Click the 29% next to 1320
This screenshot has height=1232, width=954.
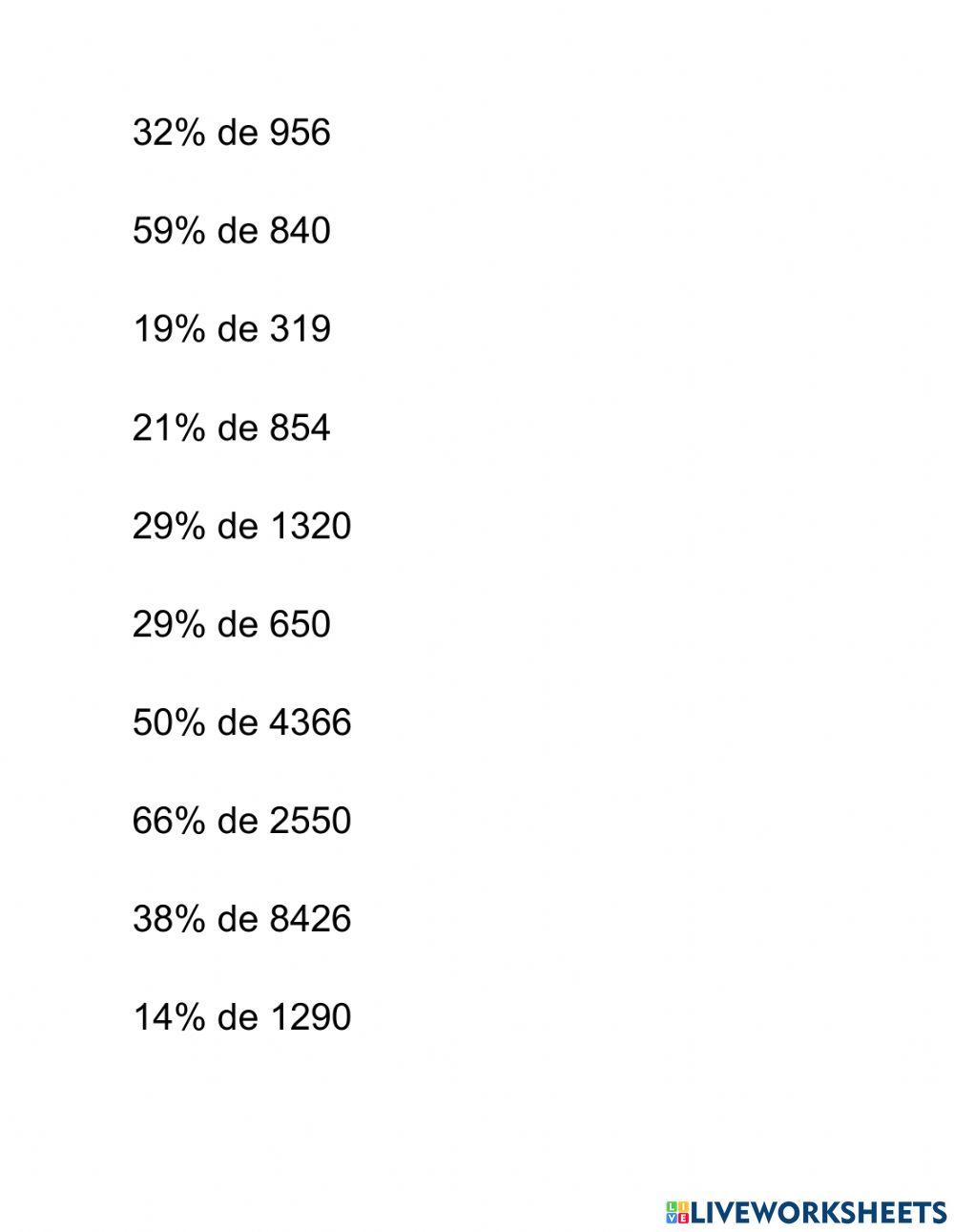[x=168, y=526]
